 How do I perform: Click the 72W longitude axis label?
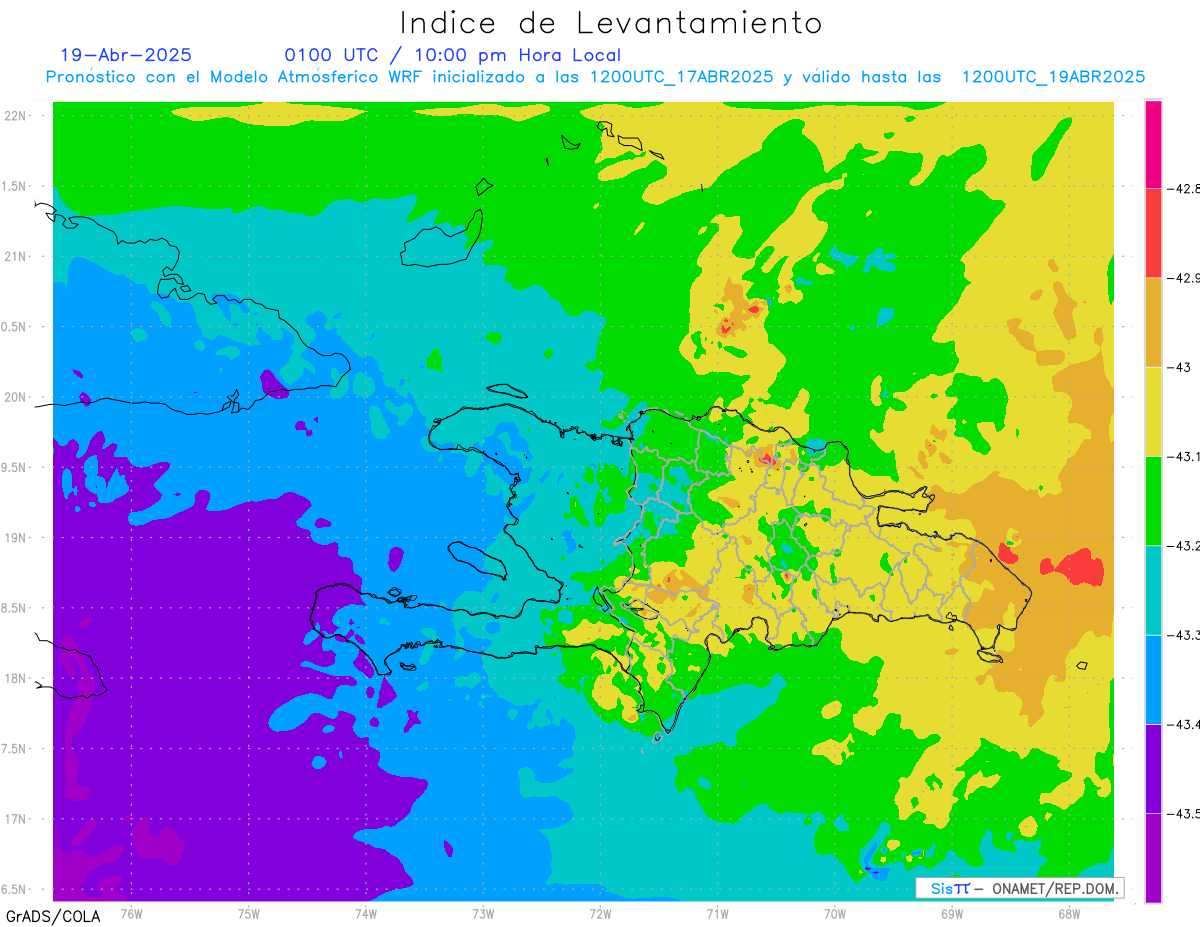tap(600, 913)
